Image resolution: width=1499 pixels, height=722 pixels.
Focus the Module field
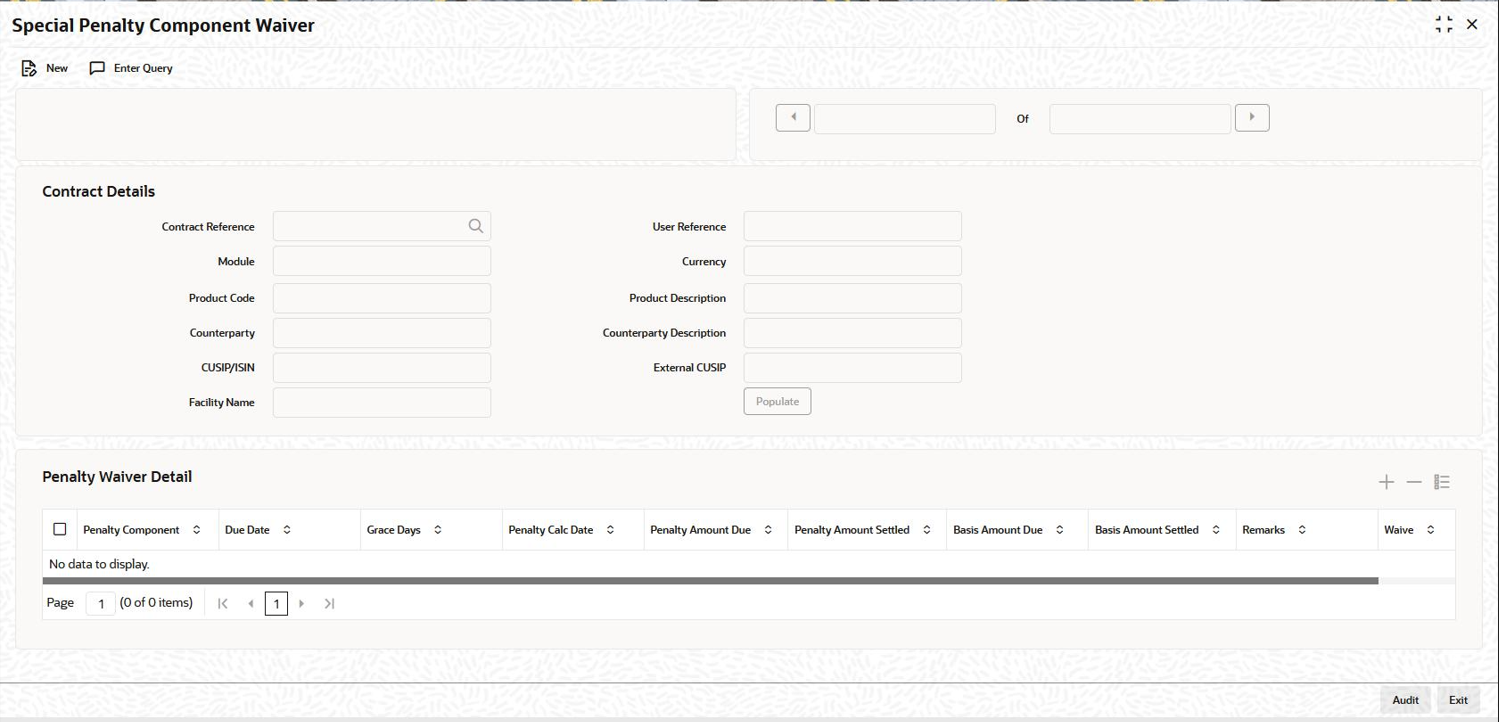click(382, 261)
